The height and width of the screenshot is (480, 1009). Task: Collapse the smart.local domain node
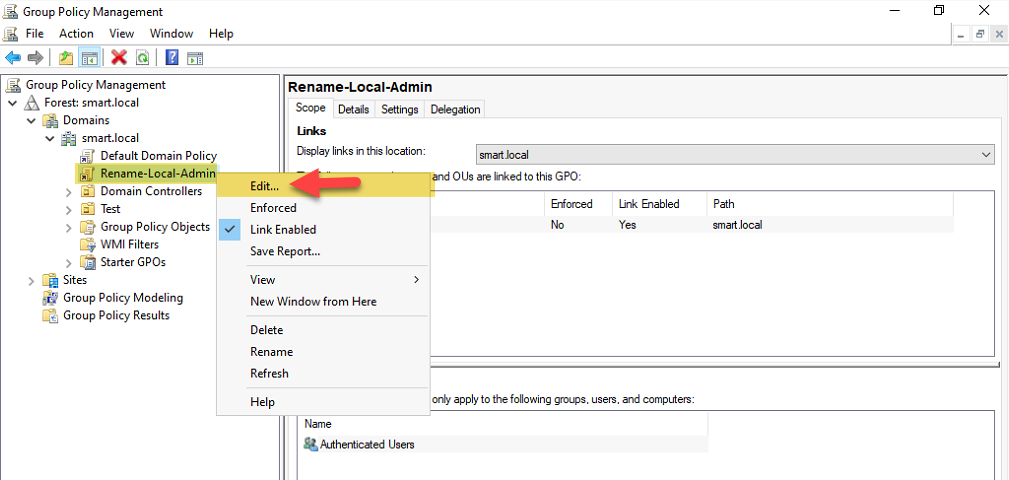[50, 138]
